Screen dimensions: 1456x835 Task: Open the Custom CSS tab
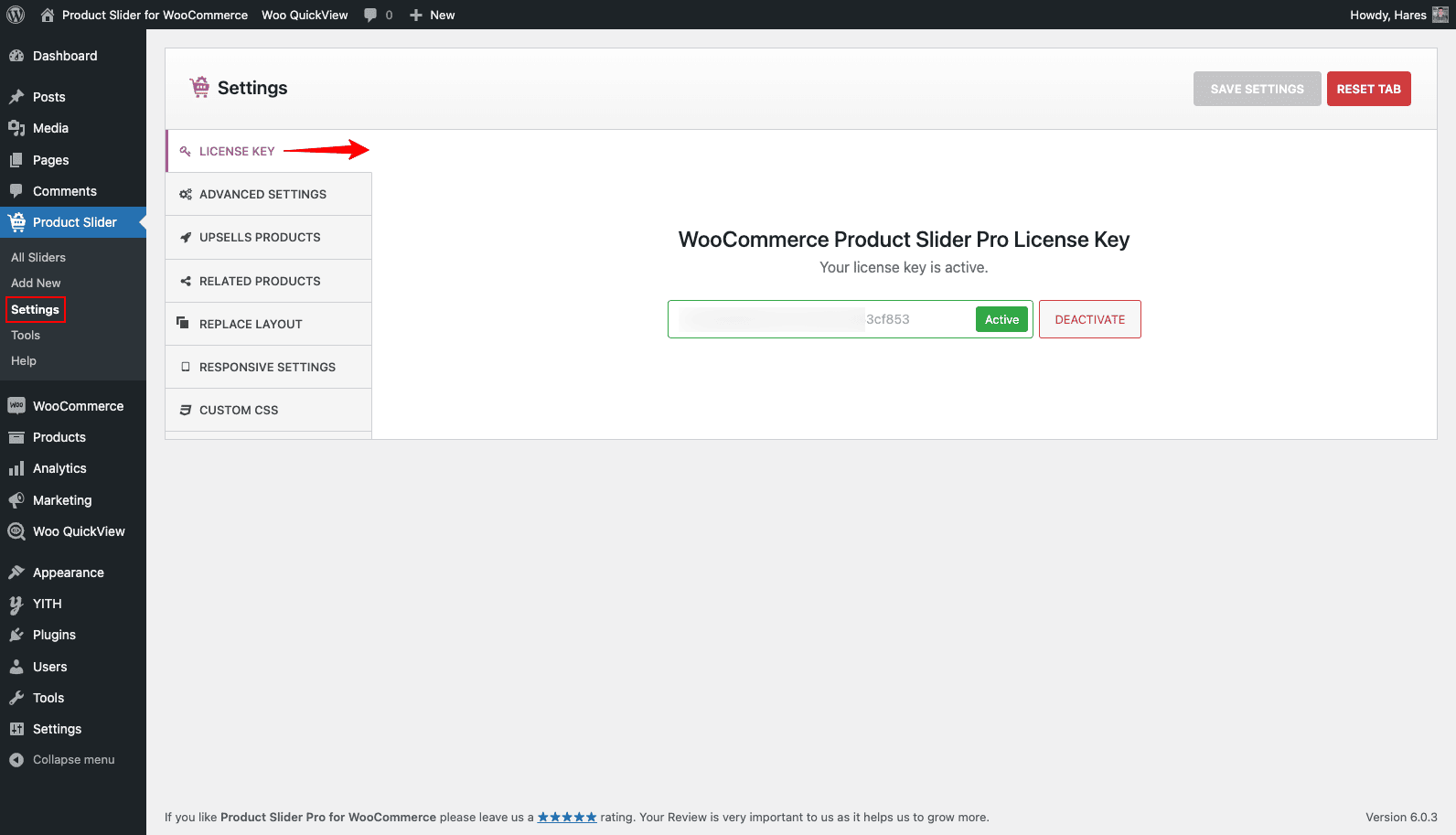[239, 410]
